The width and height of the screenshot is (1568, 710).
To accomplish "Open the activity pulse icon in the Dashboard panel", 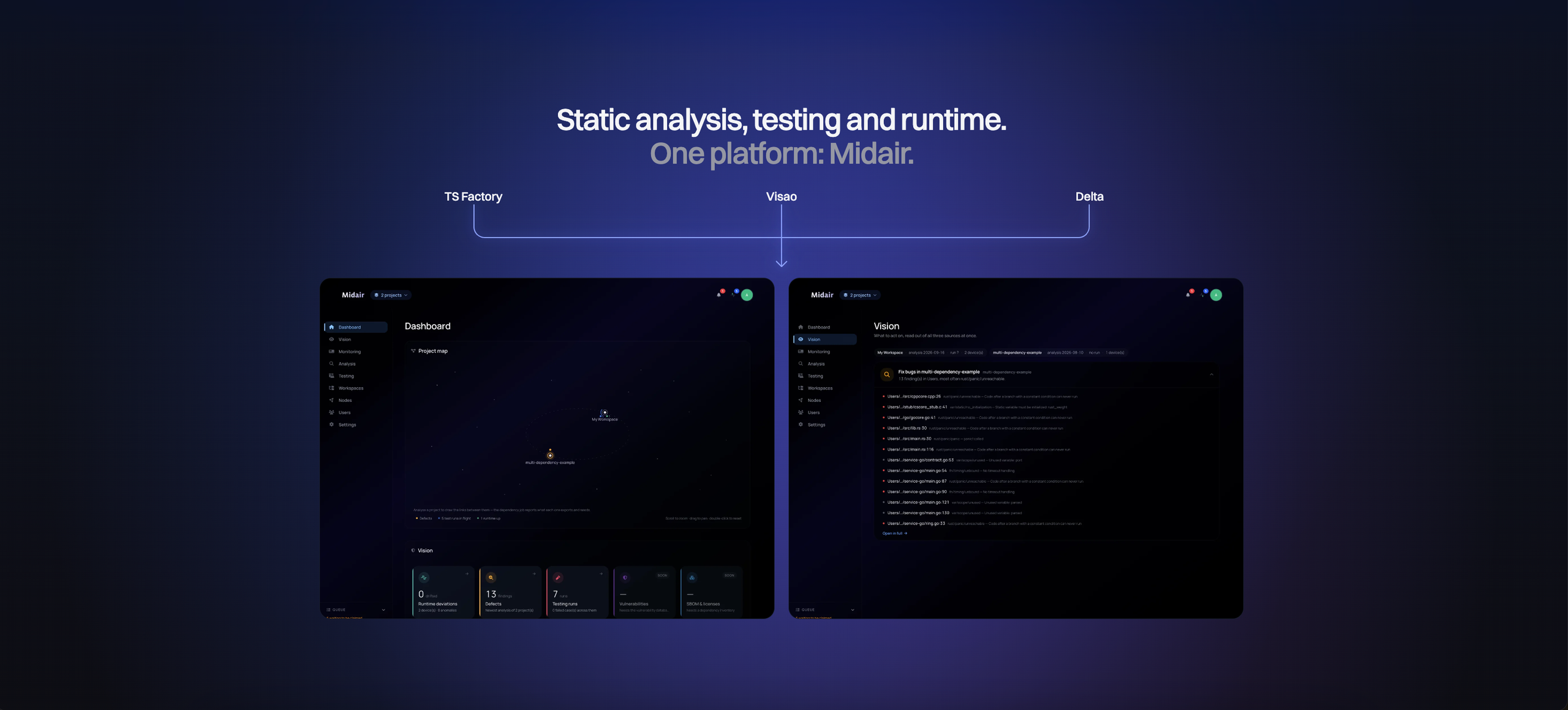I will click(x=733, y=295).
